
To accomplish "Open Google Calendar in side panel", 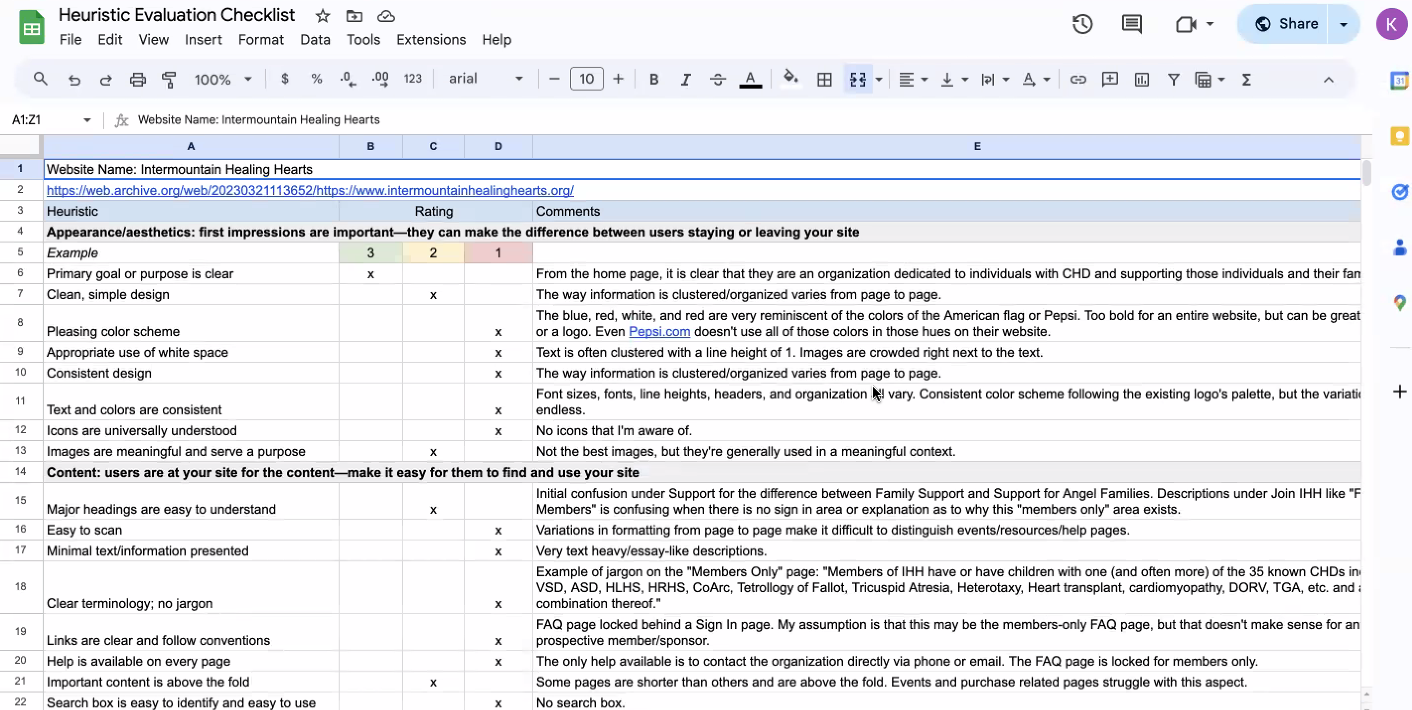I will tap(1399, 81).
